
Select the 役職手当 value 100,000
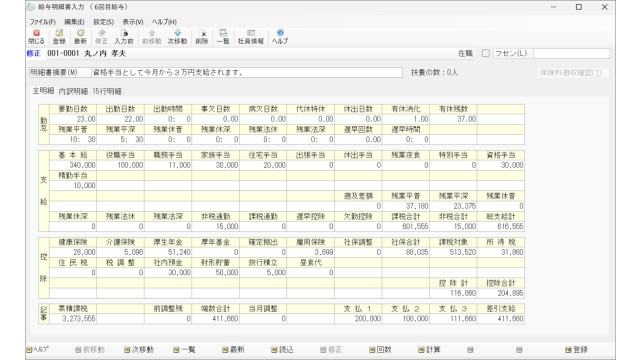(120, 165)
